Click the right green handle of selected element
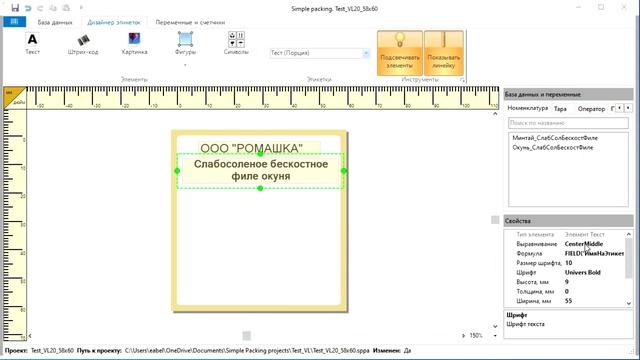The image size is (640, 360). pos(344,171)
